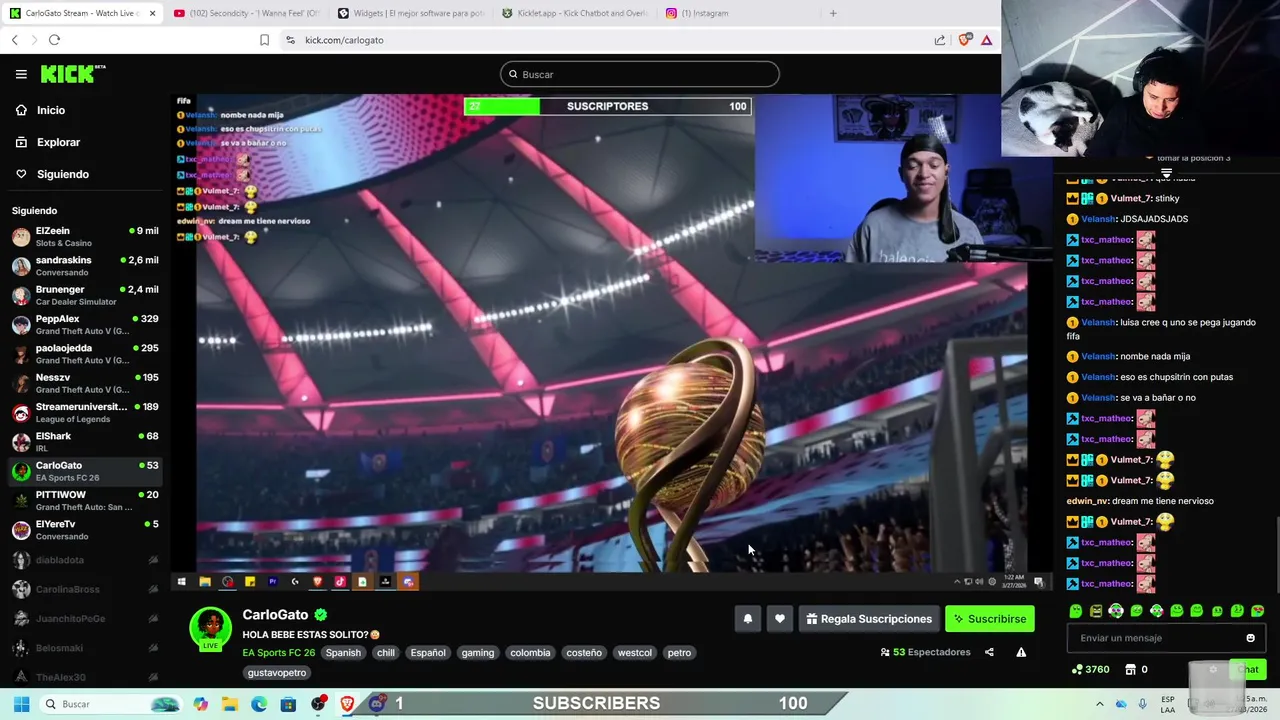Open ElZeein's channel in the followed list
Viewport: 1280px width, 720px height.
click(85, 237)
